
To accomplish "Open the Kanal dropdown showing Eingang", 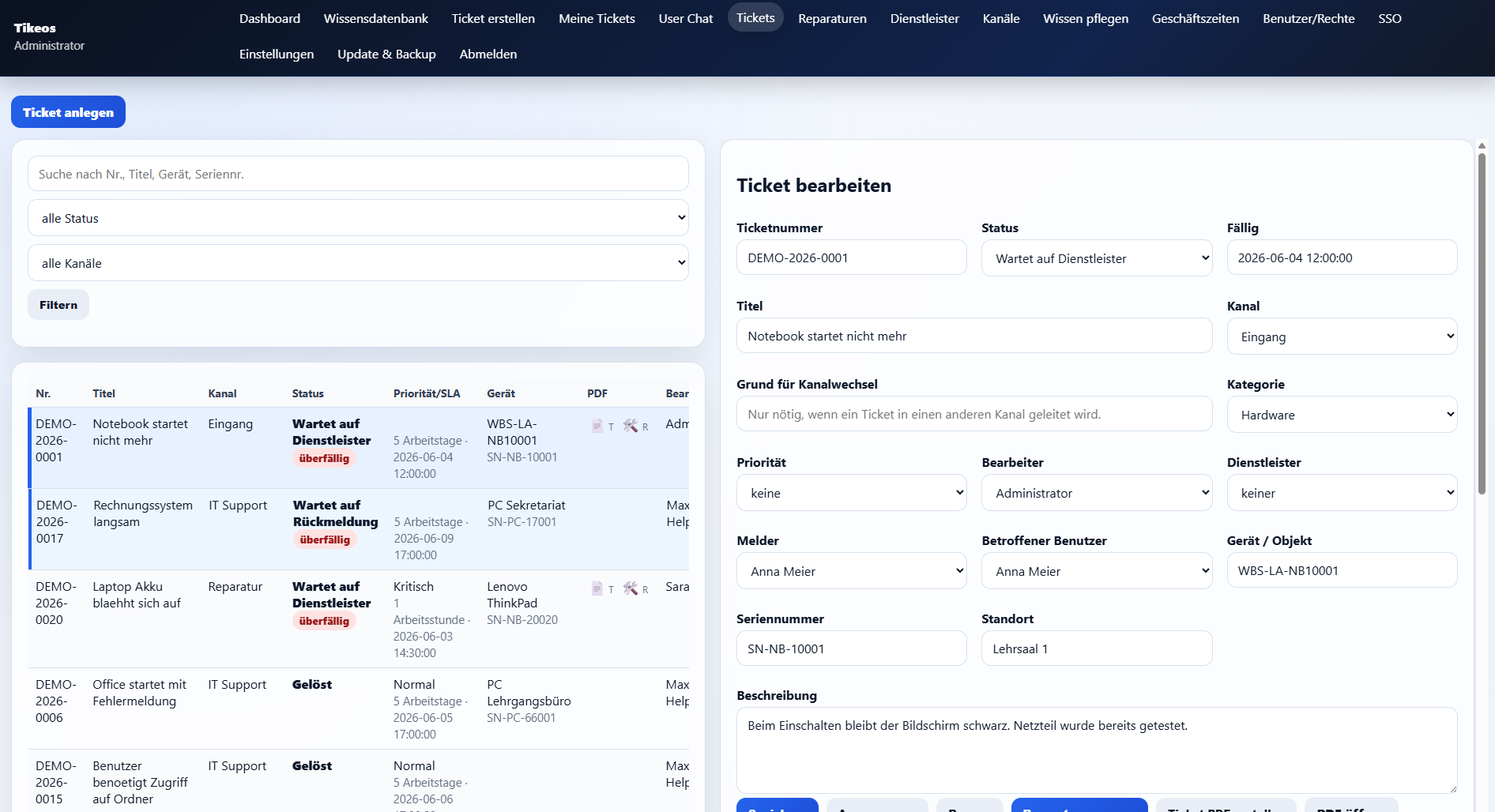I will (x=1342, y=336).
